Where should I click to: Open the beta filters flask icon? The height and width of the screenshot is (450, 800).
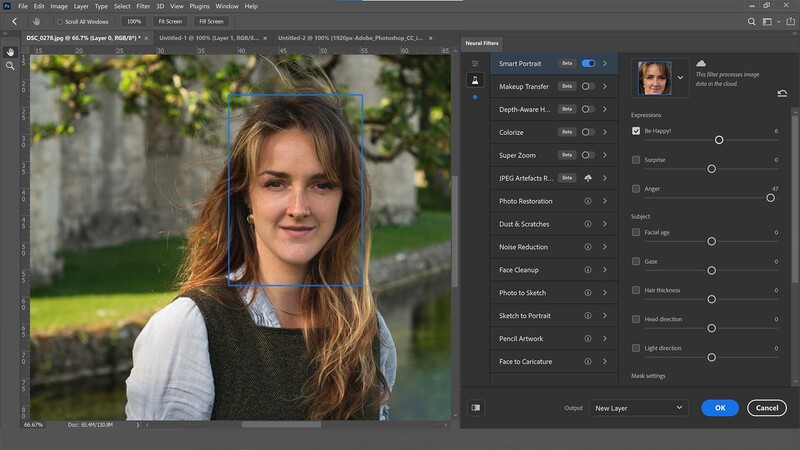pyautogui.click(x=475, y=80)
